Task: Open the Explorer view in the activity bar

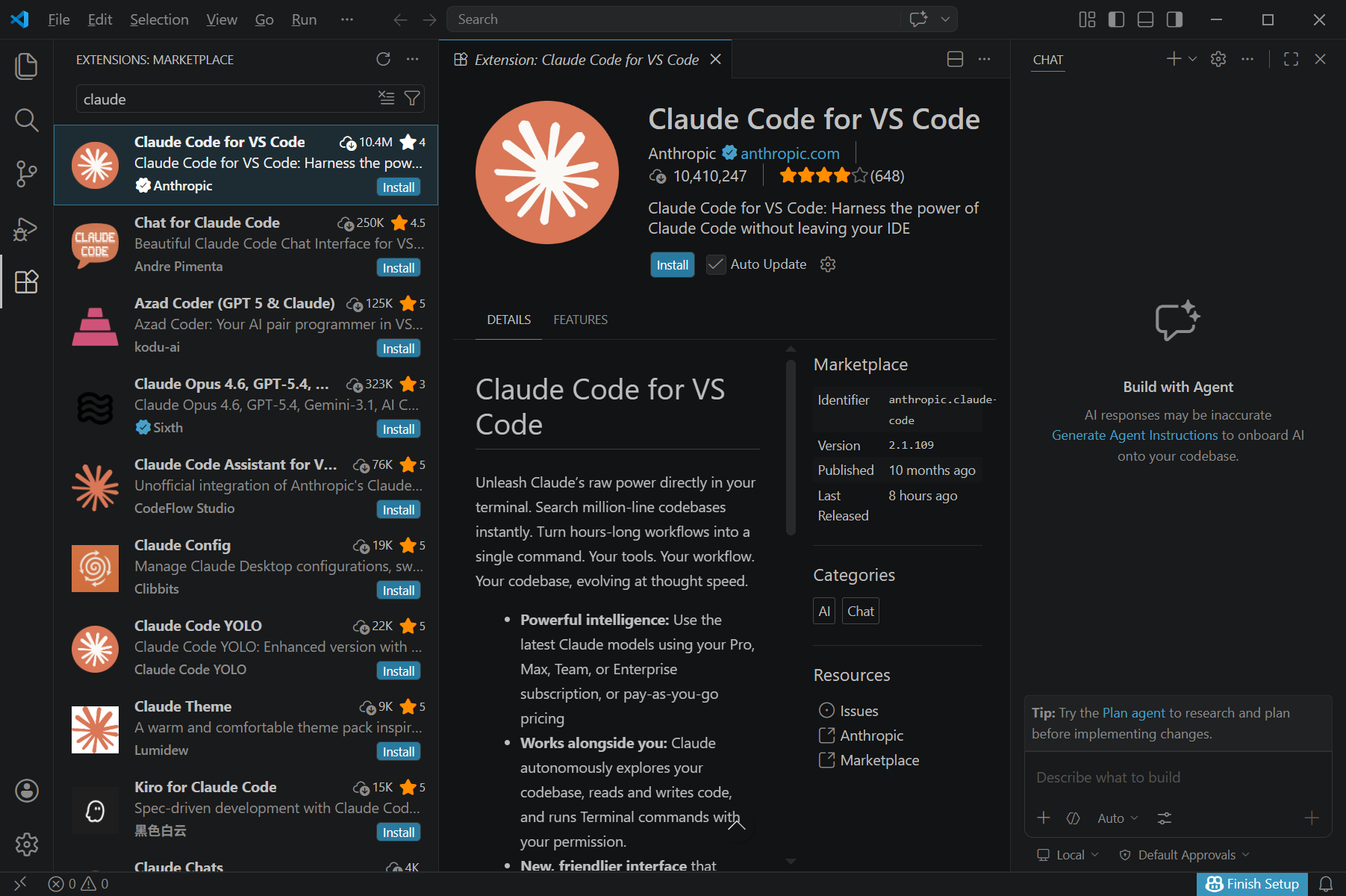Action: coord(26,66)
